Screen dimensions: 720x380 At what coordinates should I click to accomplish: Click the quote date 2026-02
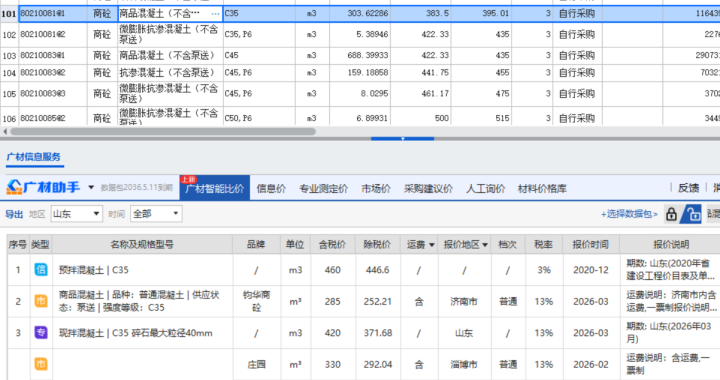point(591,364)
